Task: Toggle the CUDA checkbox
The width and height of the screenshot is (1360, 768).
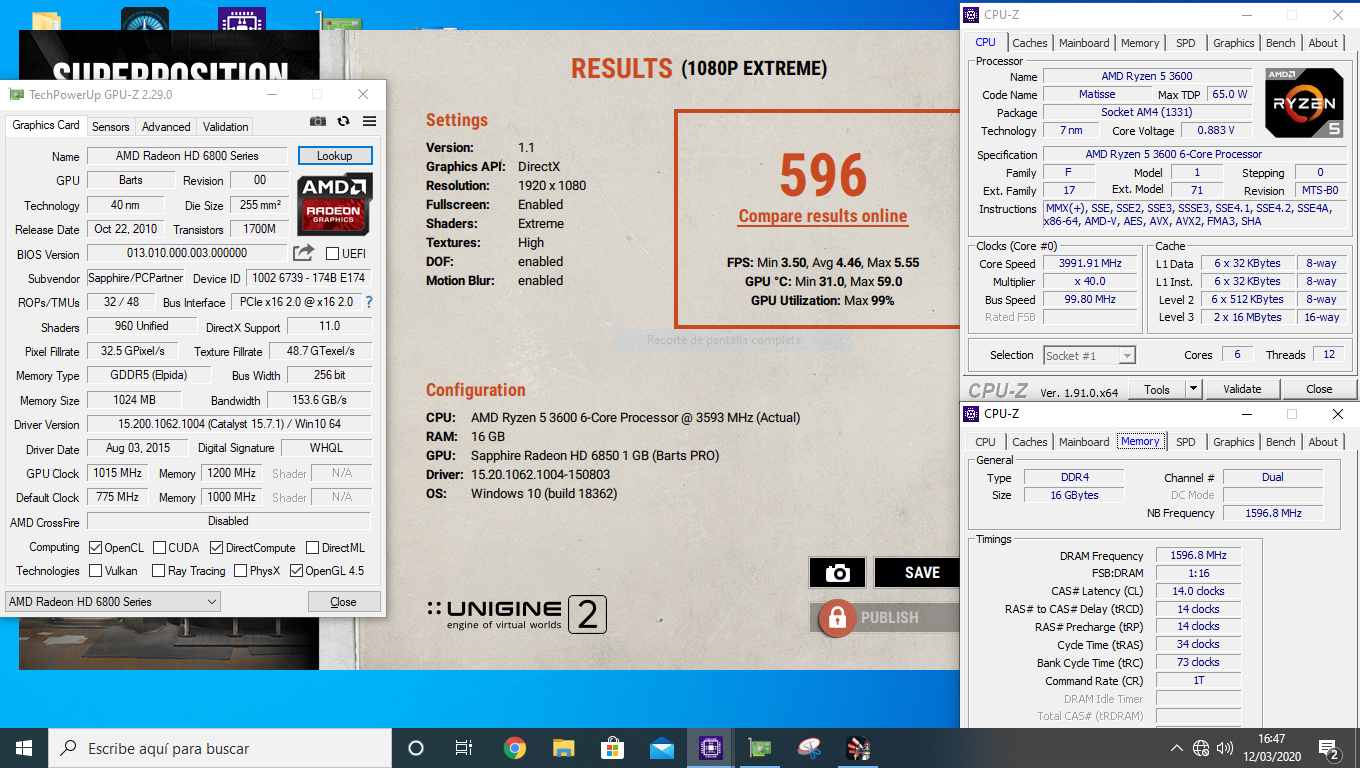Action: click(x=159, y=547)
